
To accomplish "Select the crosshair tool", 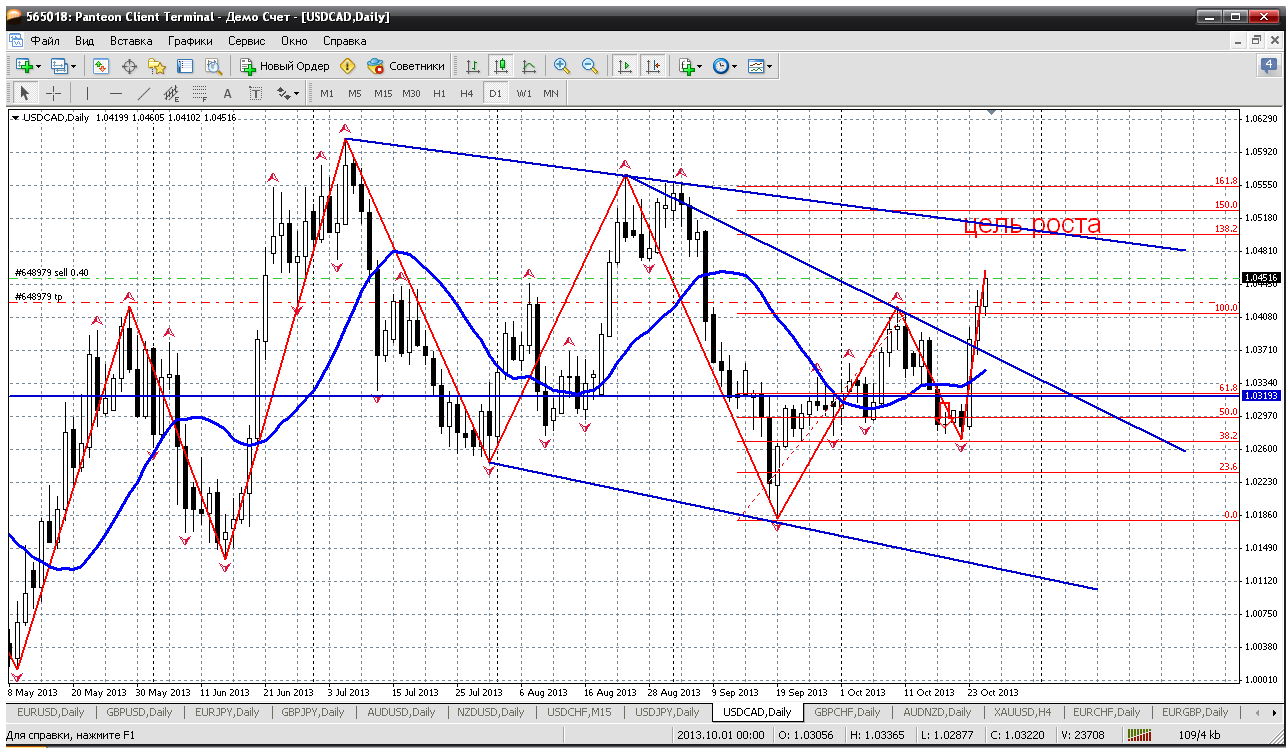I will click(53, 93).
